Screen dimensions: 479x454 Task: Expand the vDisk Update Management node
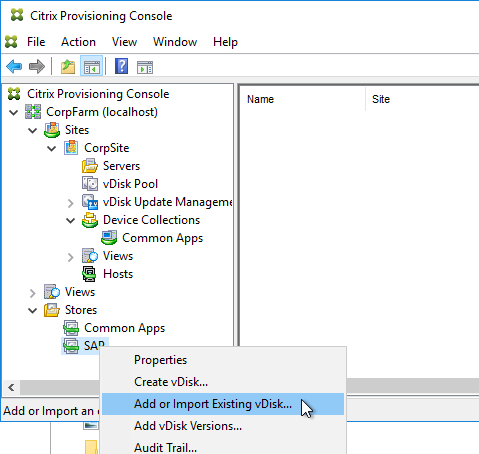(70, 202)
